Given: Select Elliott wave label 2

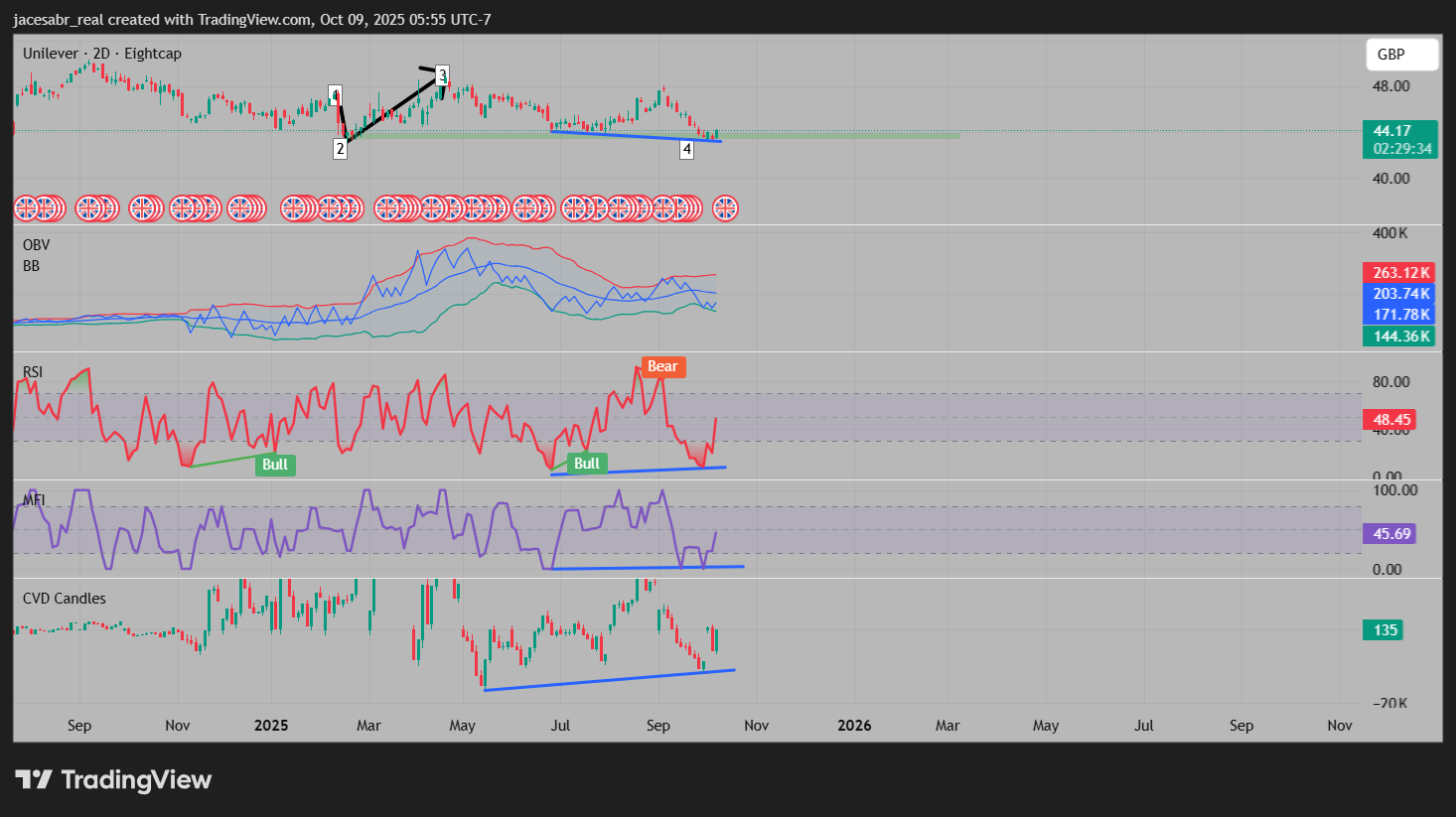Looking at the screenshot, I should pos(340,149).
